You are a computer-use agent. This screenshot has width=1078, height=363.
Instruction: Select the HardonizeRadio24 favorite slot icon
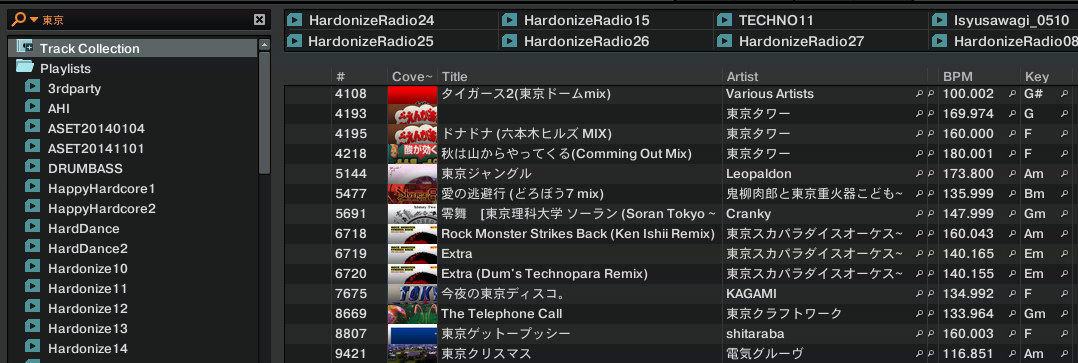[x=294, y=20]
